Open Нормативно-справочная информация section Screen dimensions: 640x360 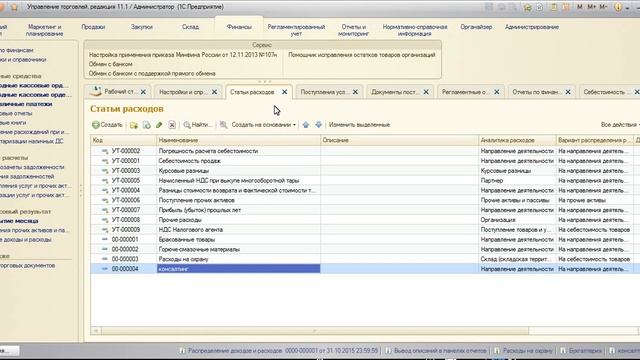(415, 30)
